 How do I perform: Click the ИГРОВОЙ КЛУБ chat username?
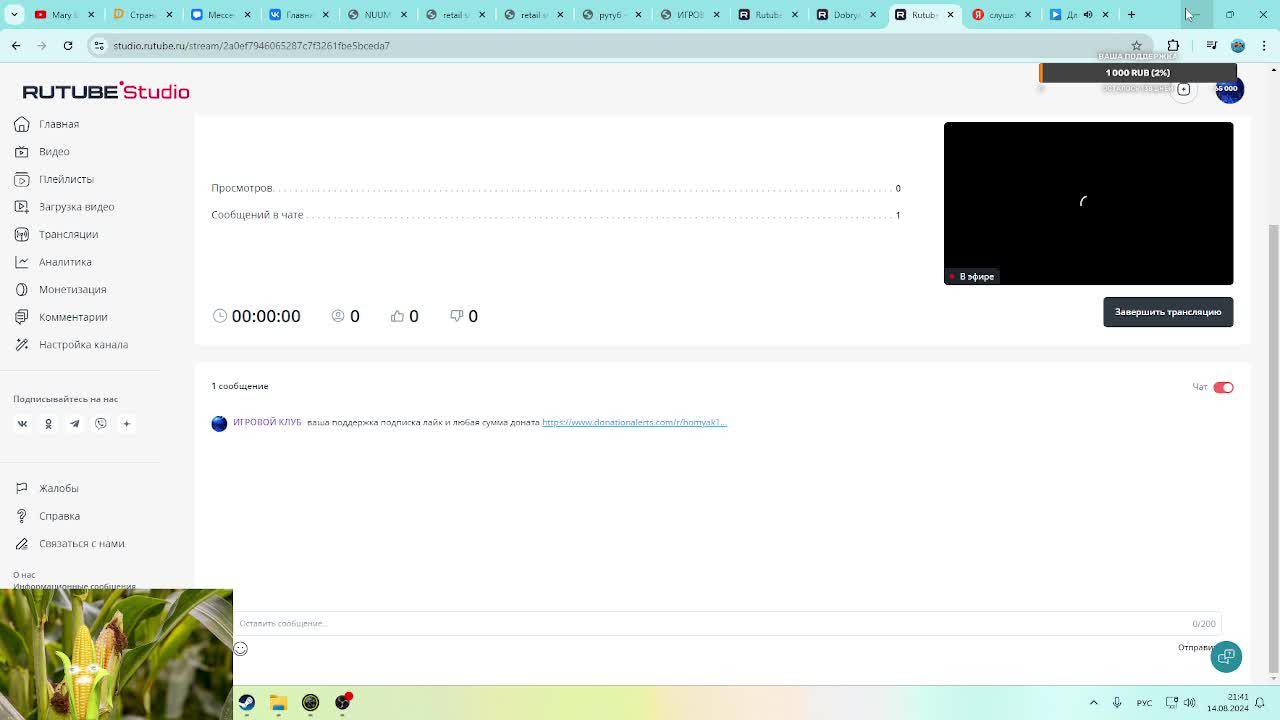[x=267, y=422]
